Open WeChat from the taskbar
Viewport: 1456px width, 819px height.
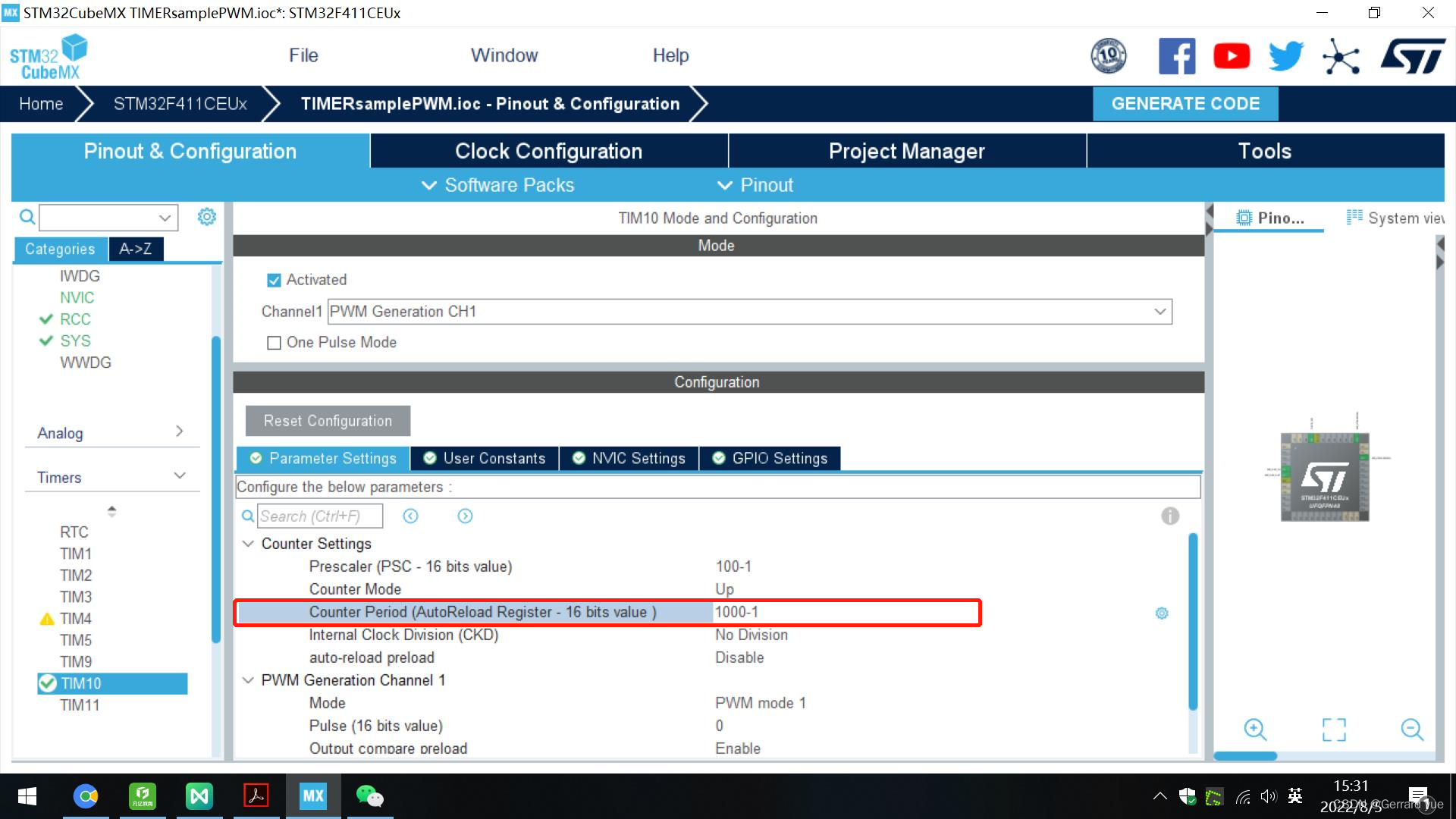[x=370, y=796]
